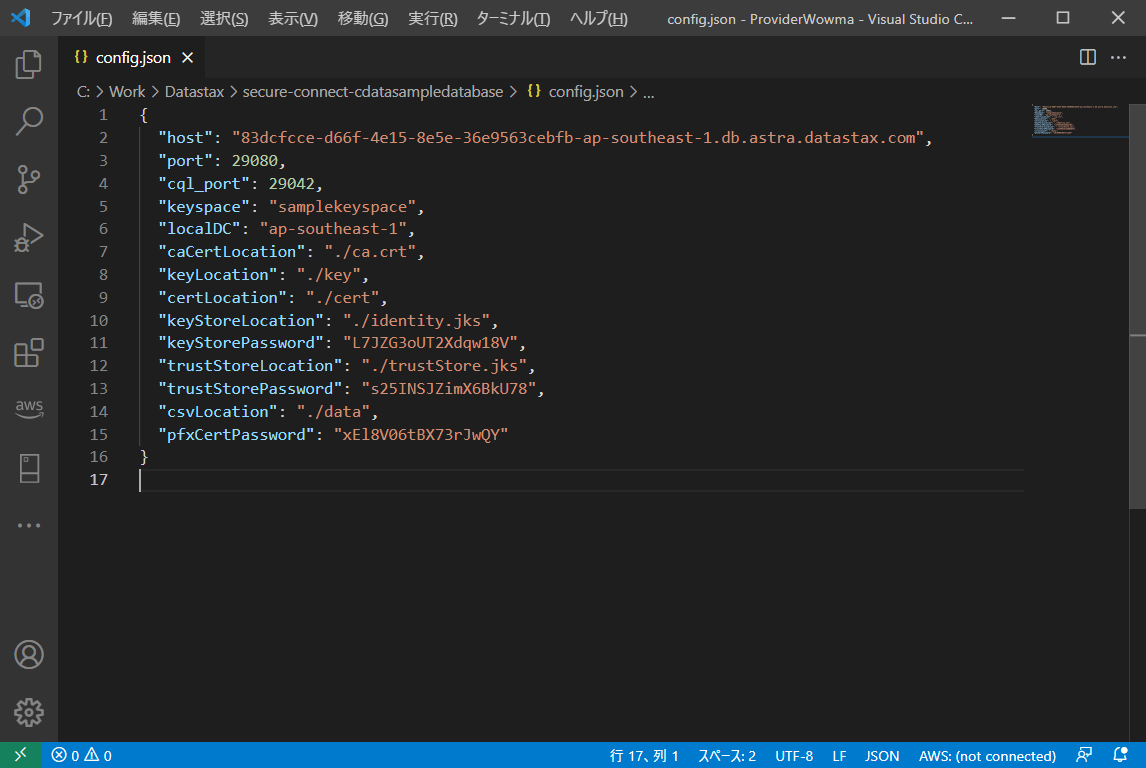Screen dimensions: 1146x768
Task: Click the "./data" csvLocation value
Action: [x=333, y=411]
